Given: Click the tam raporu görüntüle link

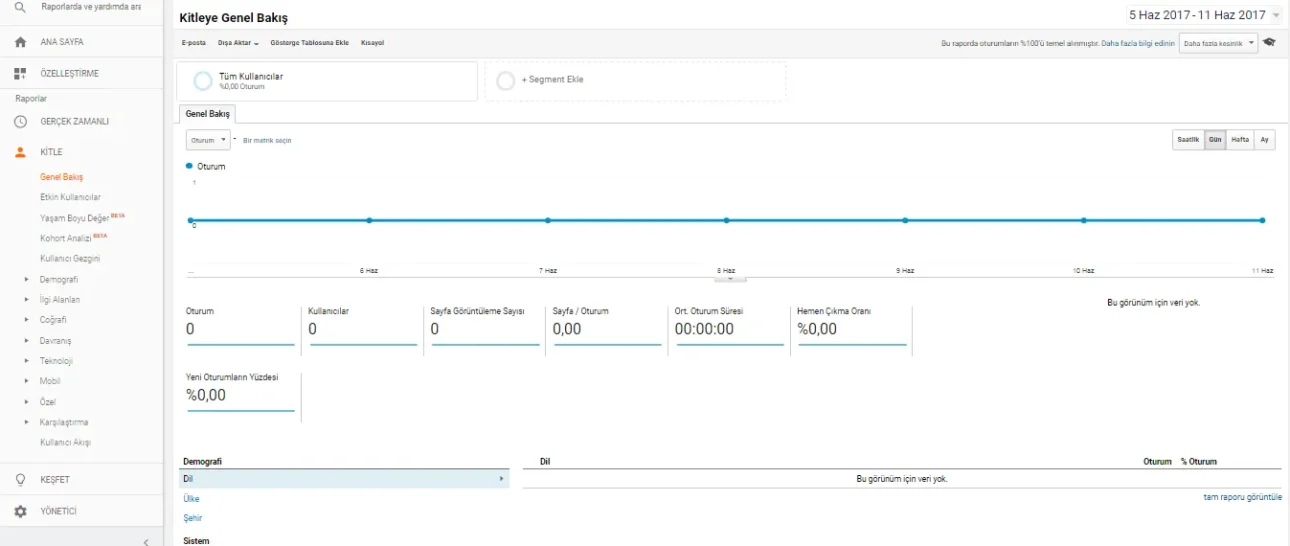Looking at the screenshot, I should tap(1242, 497).
